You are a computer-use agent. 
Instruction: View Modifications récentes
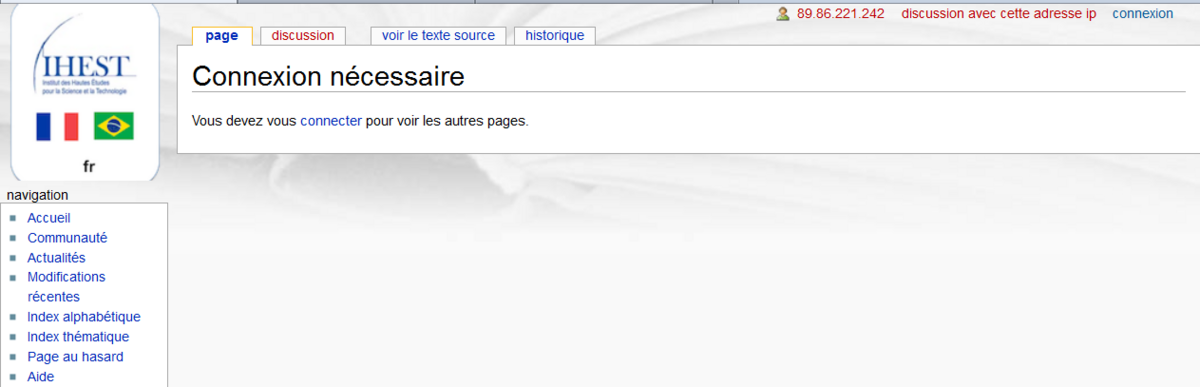[x=66, y=287]
